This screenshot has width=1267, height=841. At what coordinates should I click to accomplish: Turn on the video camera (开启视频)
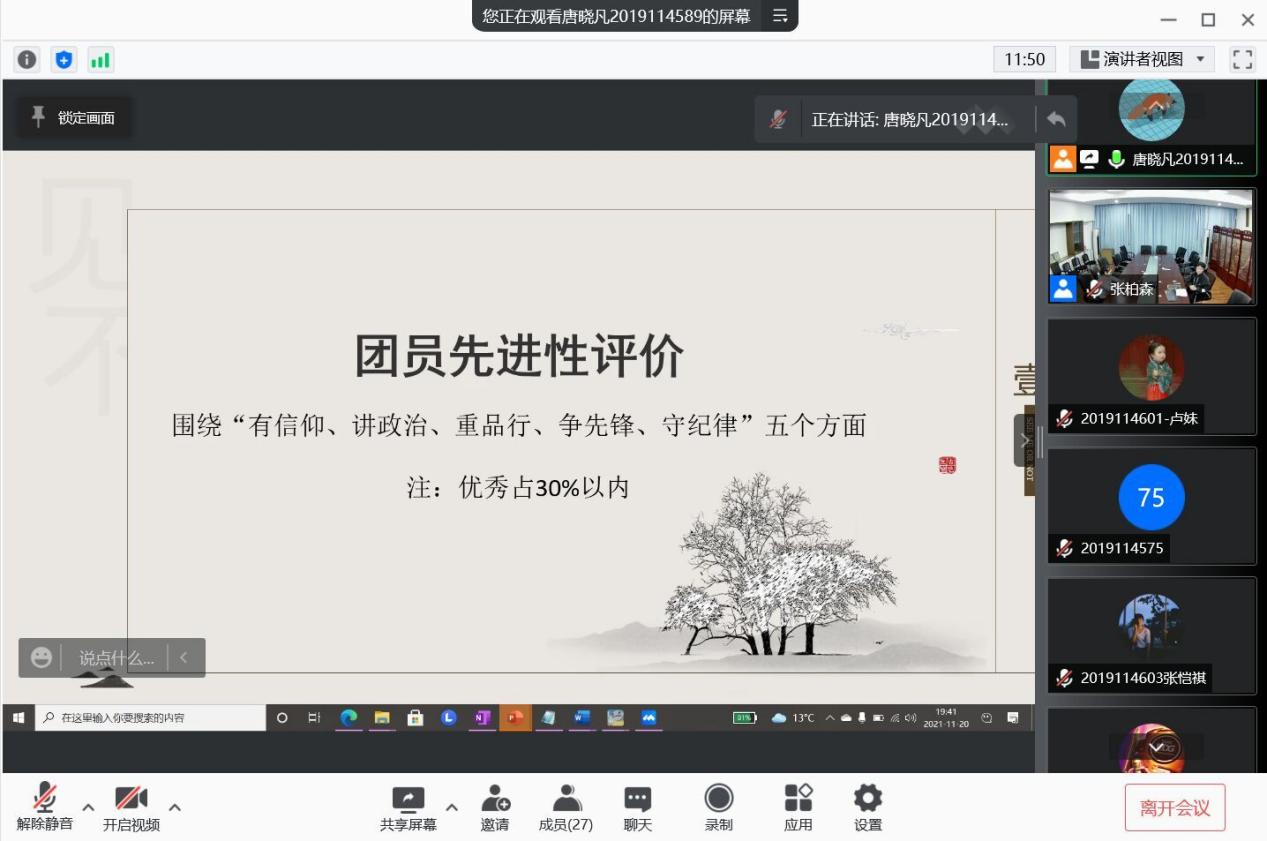[131, 807]
